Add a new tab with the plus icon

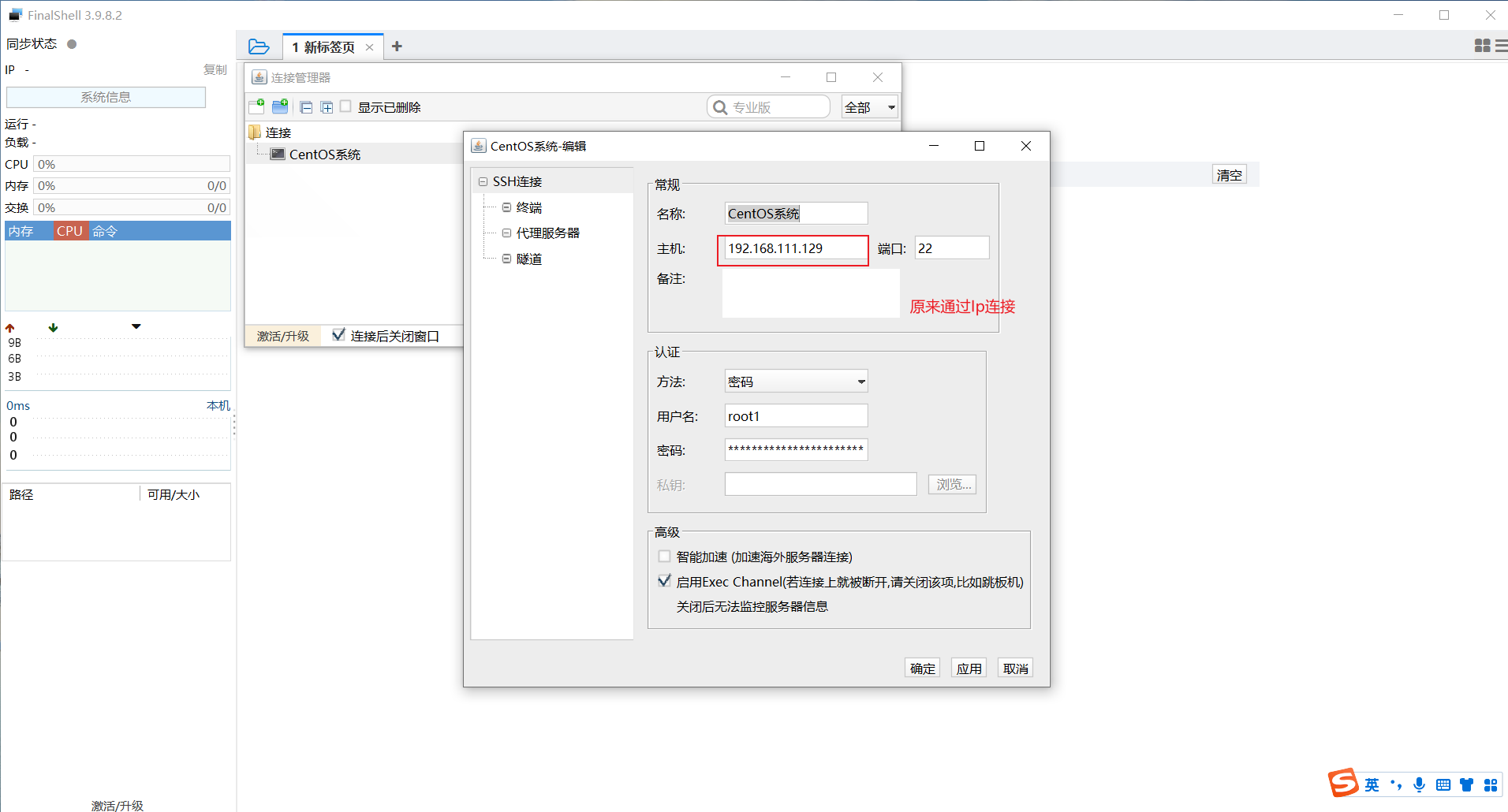pyautogui.click(x=397, y=47)
